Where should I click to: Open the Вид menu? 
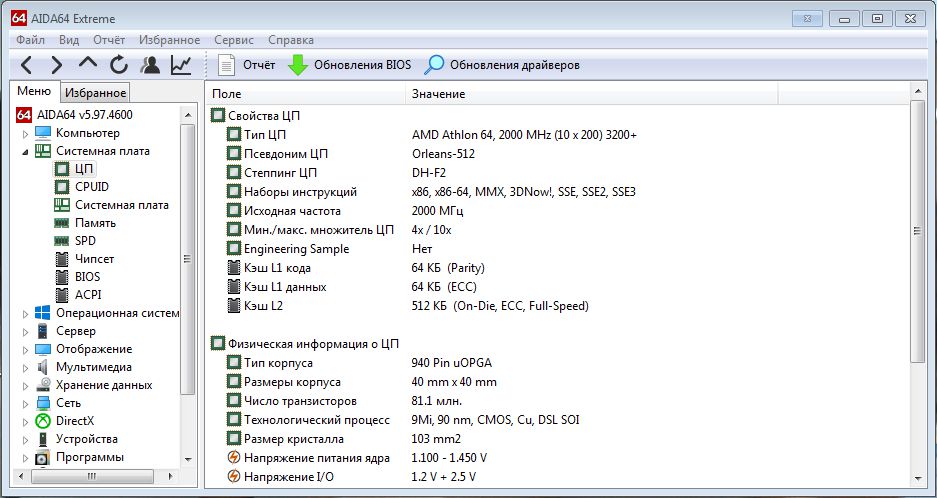[x=69, y=40]
